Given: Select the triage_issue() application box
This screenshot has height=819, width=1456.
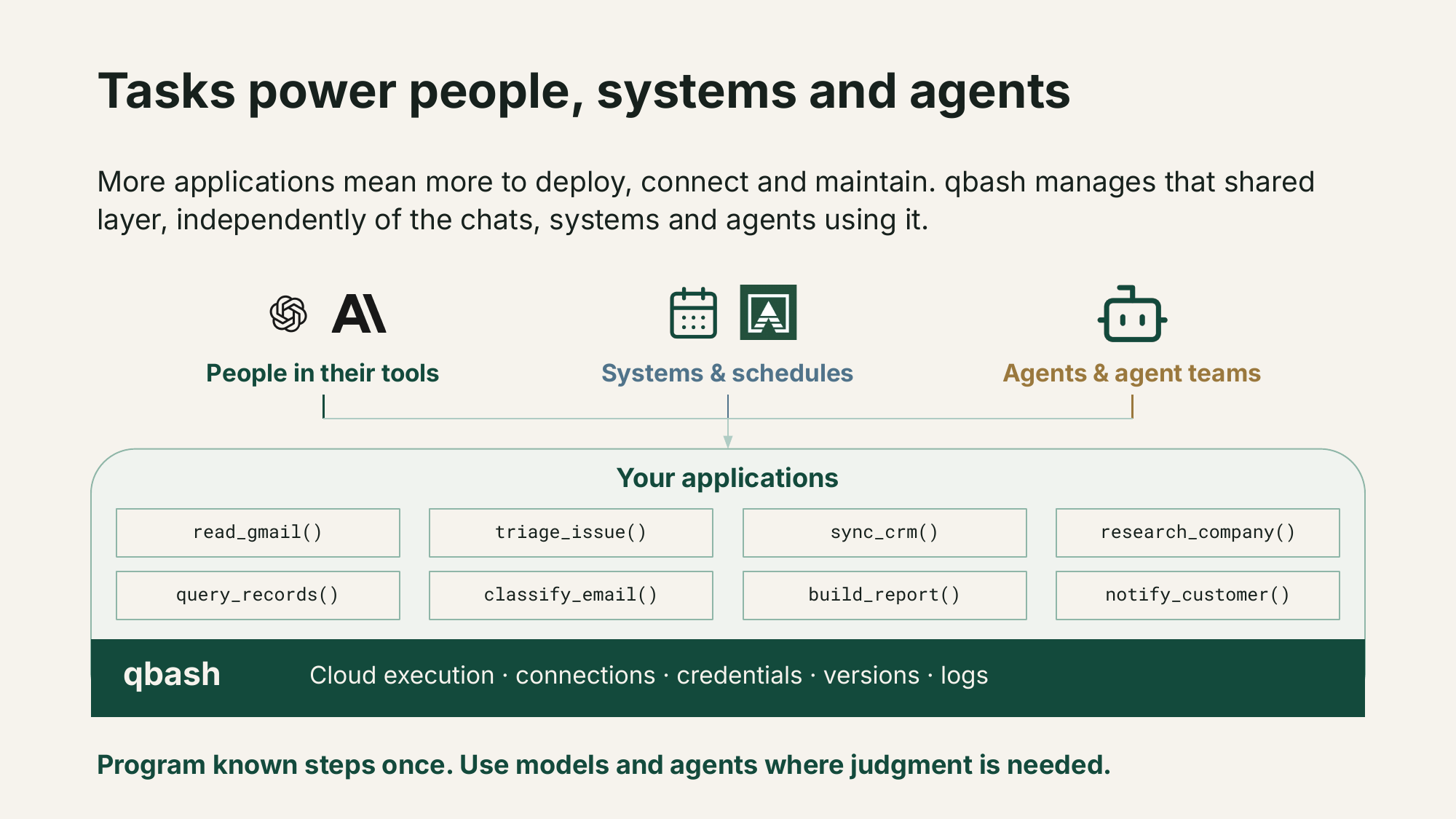Looking at the screenshot, I should [571, 533].
